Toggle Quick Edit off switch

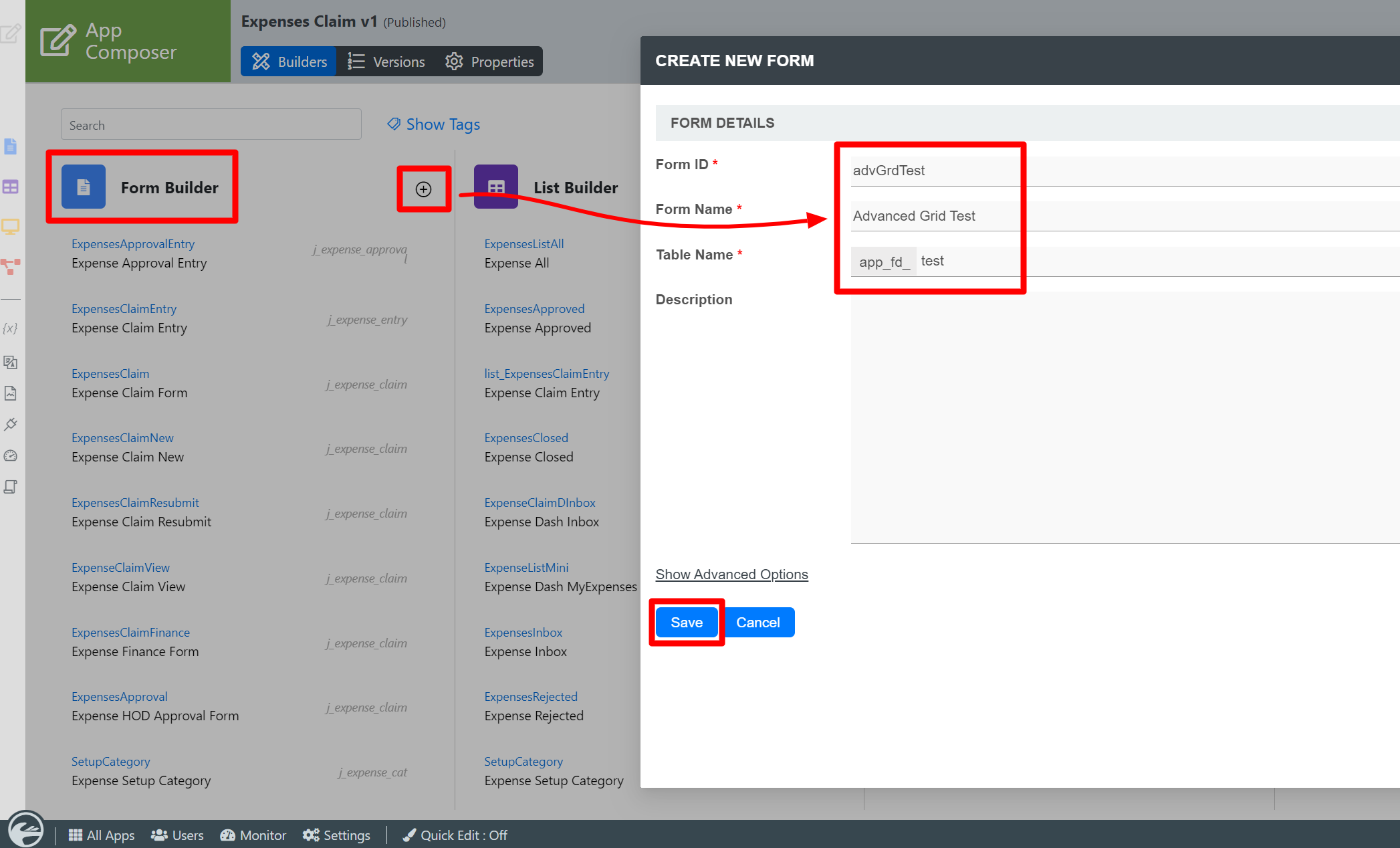pyautogui.click(x=455, y=835)
